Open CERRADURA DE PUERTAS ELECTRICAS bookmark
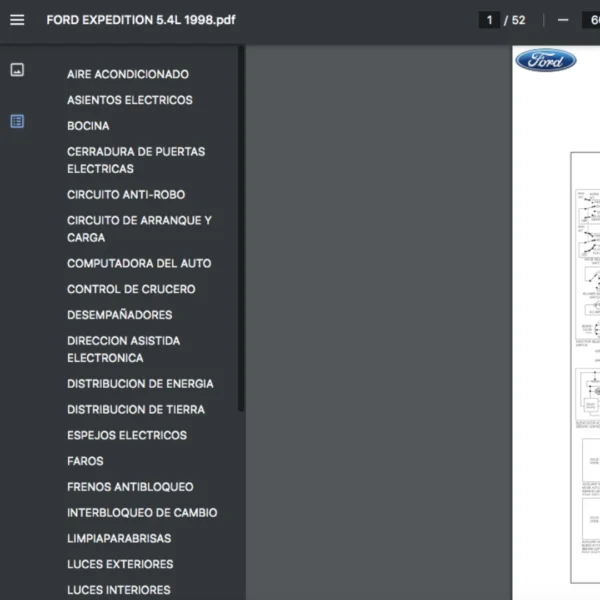This screenshot has height=600, width=600. tap(136, 160)
